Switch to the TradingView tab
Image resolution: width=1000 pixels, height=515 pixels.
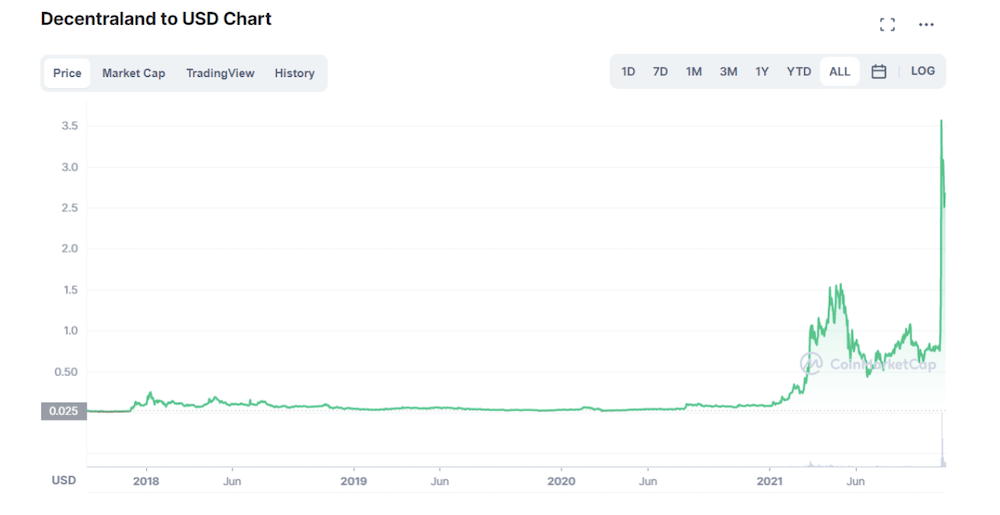tap(220, 73)
